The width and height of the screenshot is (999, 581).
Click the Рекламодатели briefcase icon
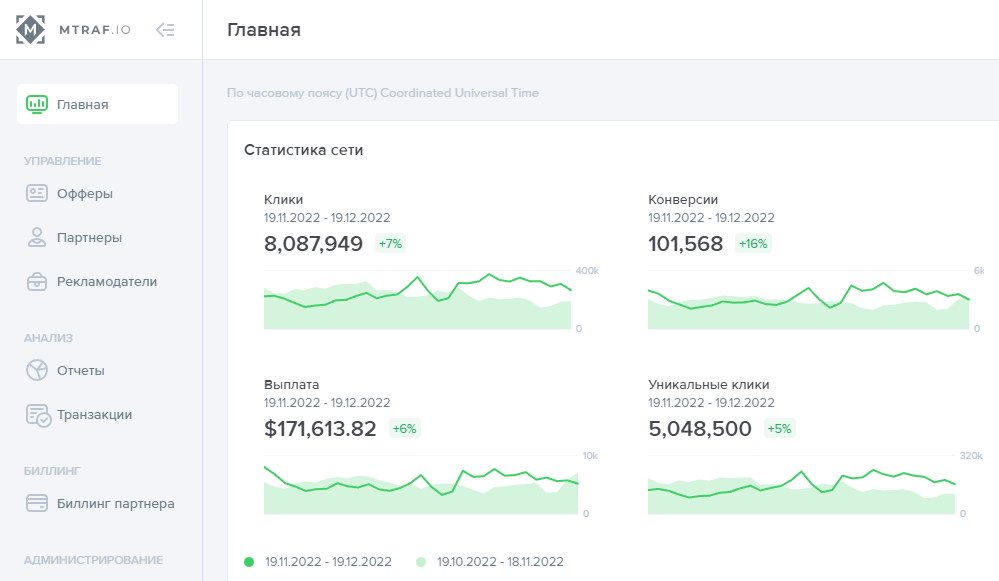[x=37, y=282]
